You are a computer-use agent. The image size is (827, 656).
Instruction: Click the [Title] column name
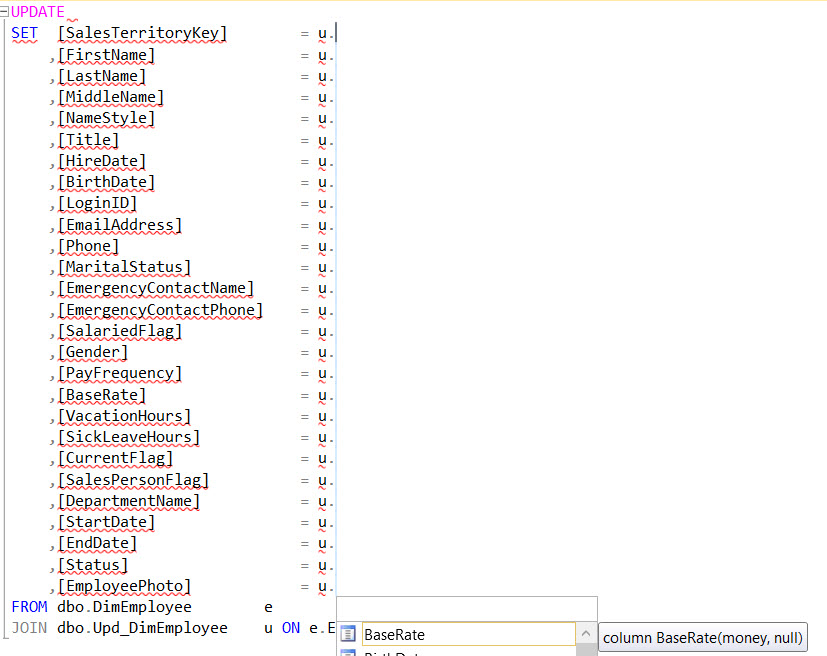(88, 140)
